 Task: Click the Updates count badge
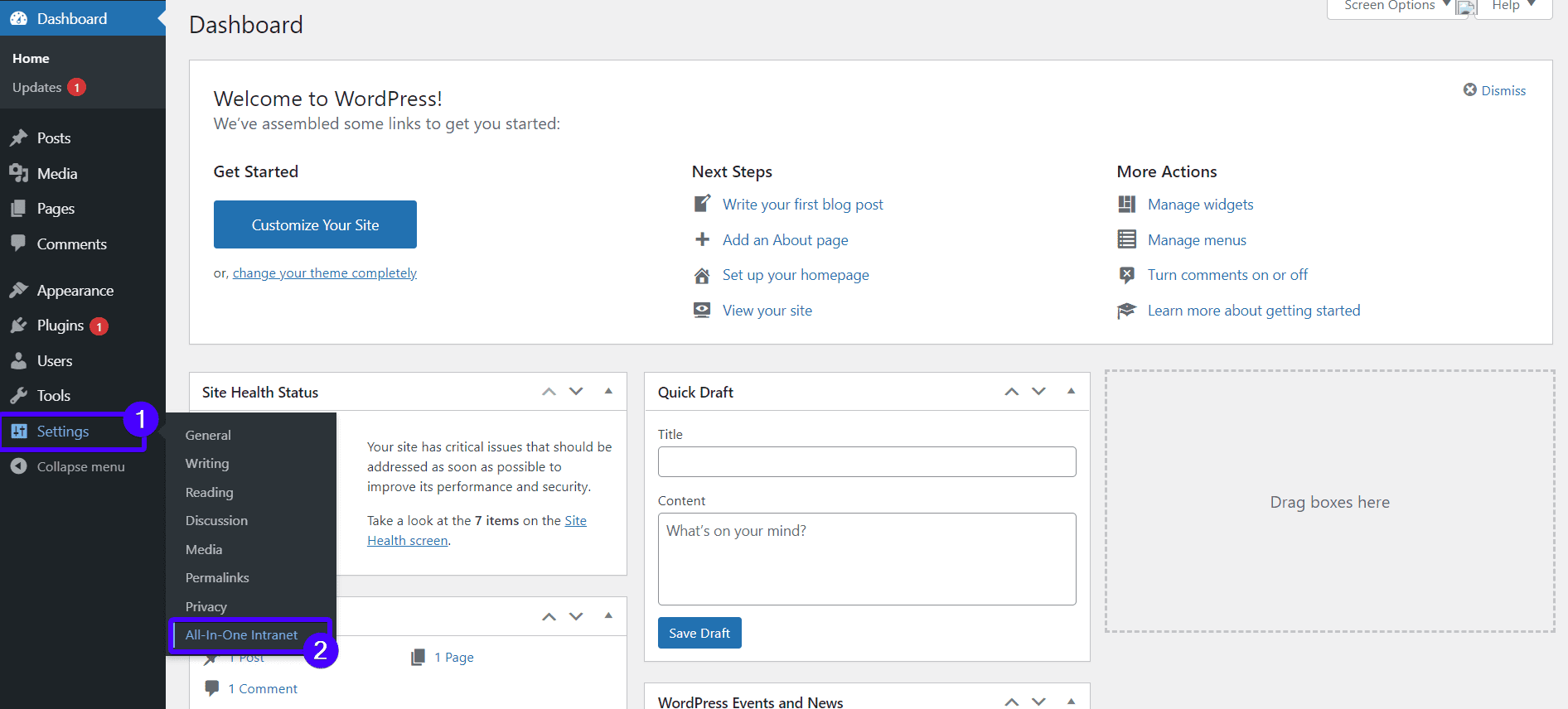[77, 87]
